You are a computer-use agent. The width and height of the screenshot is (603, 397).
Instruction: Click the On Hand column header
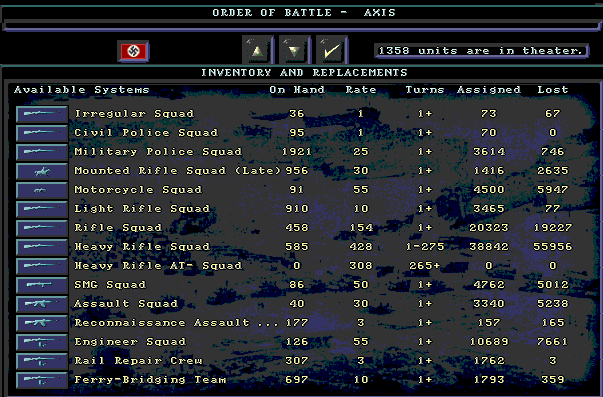(297, 90)
